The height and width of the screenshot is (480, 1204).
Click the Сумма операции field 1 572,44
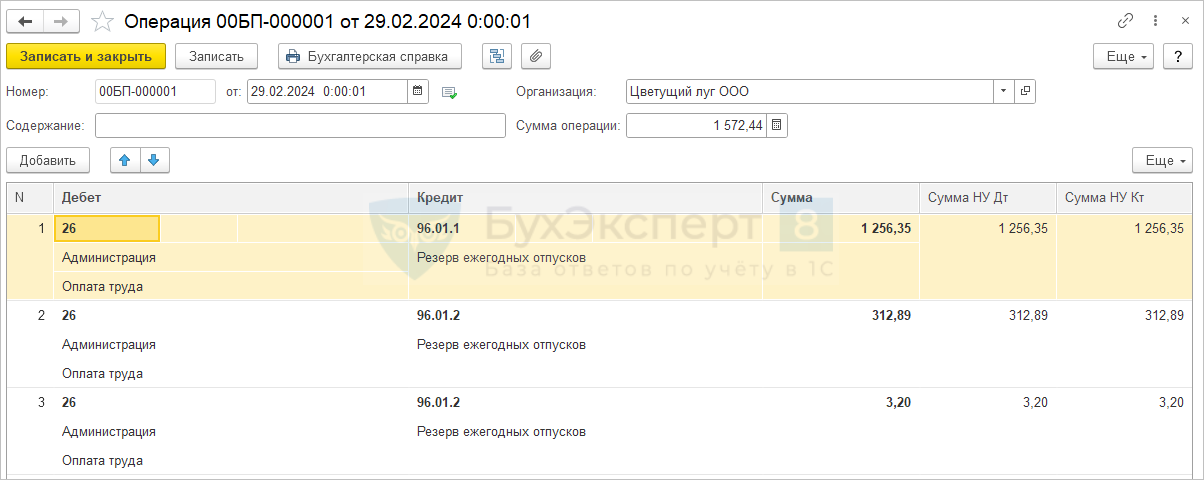(696, 126)
